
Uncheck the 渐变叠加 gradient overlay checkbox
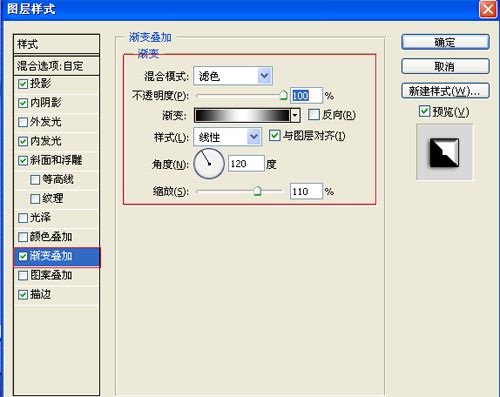tap(23, 256)
